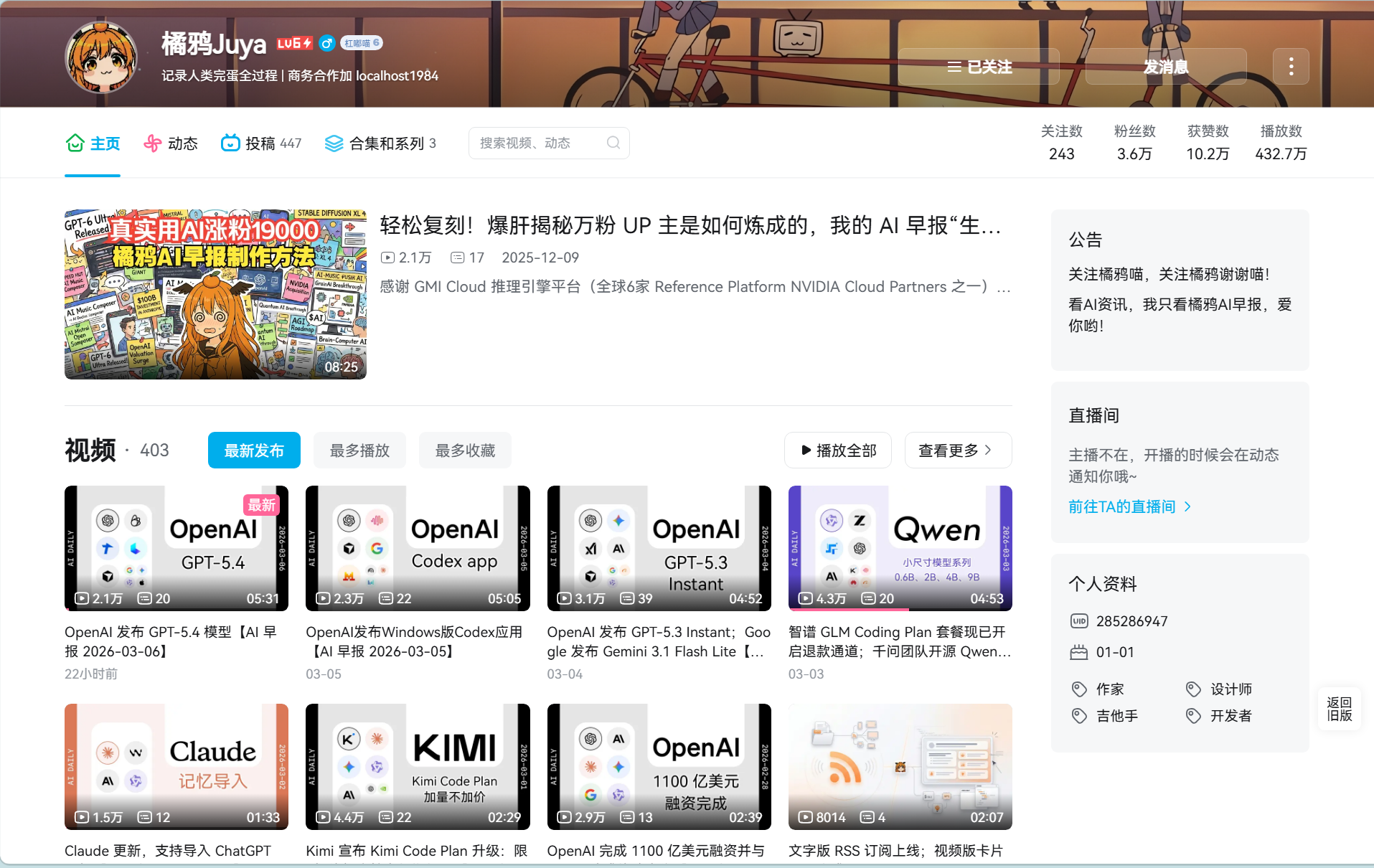Image resolution: width=1374 pixels, height=868 pixels.
Task: Open the three-dot more options menu
Action: tap(1291, 67)
